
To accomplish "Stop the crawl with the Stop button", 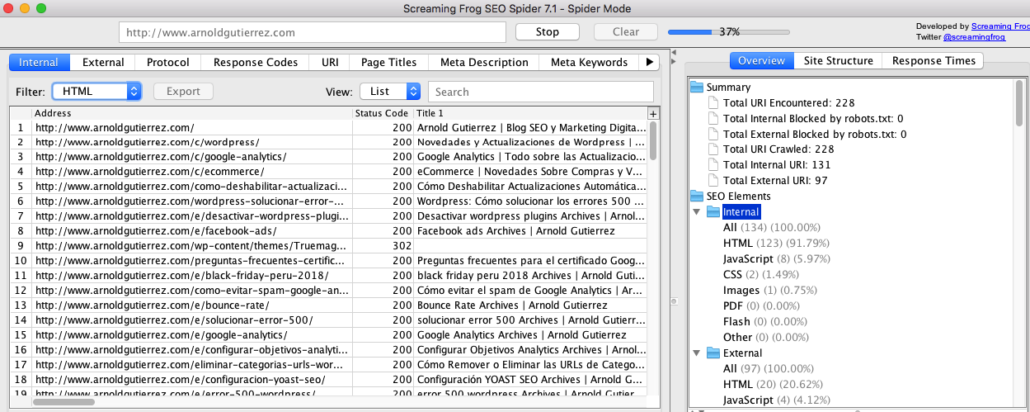I will [547, 32].
